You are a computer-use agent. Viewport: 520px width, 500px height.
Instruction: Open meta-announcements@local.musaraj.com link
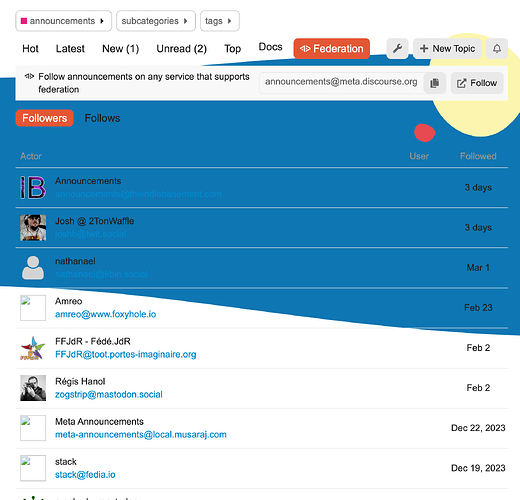click(141, 435)
